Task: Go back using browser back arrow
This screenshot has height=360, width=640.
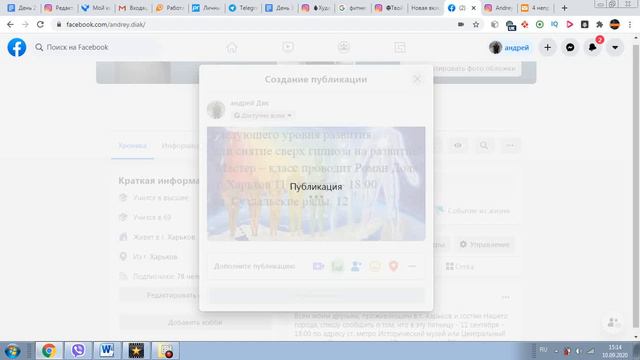Action: pos(10,24)
